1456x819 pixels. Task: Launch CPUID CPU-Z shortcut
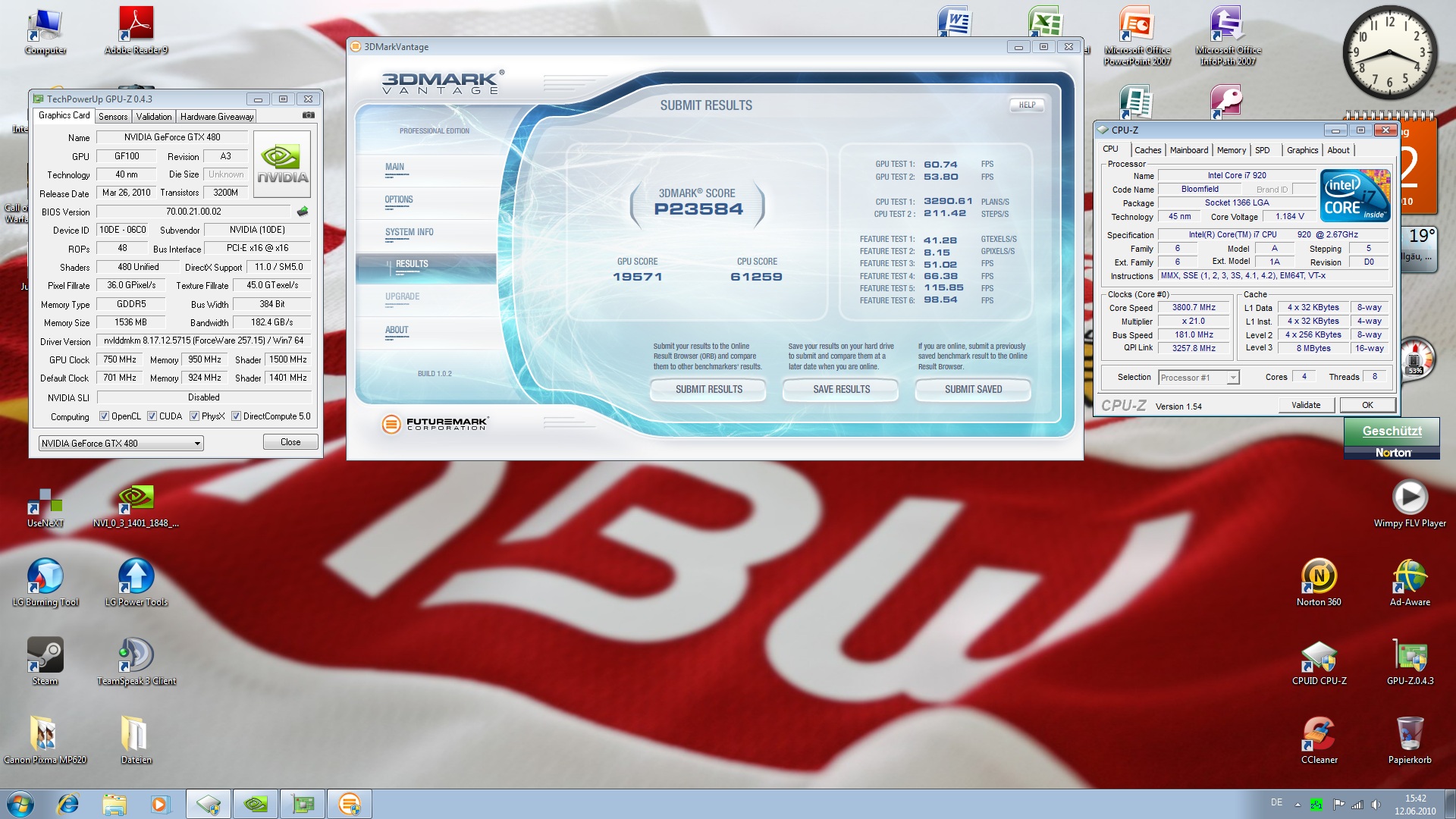click(x=1319, y=661)
